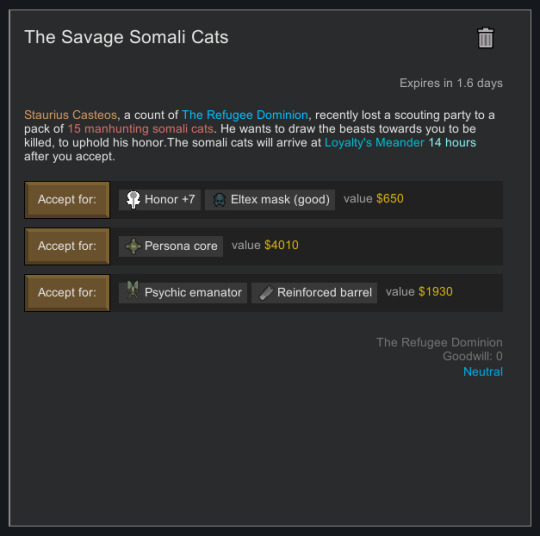Select the Persona core reward label
This screenshot has height=536, width=540.
click(x=181, y=246)
